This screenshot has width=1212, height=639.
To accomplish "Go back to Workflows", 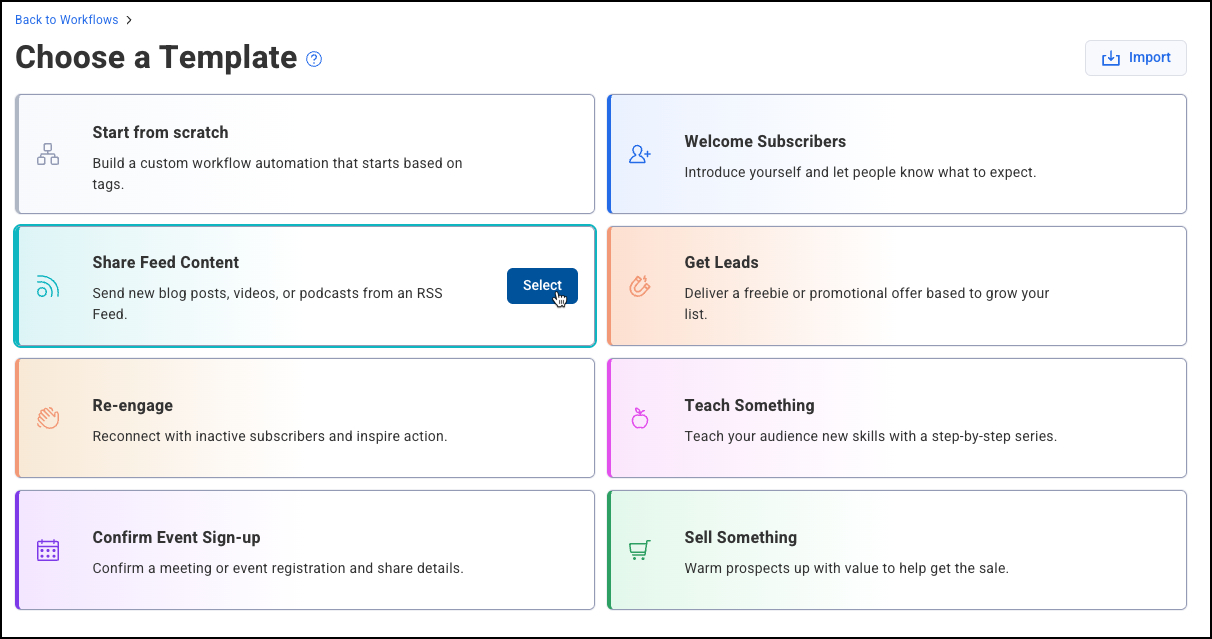I will (x=67, y=20).
